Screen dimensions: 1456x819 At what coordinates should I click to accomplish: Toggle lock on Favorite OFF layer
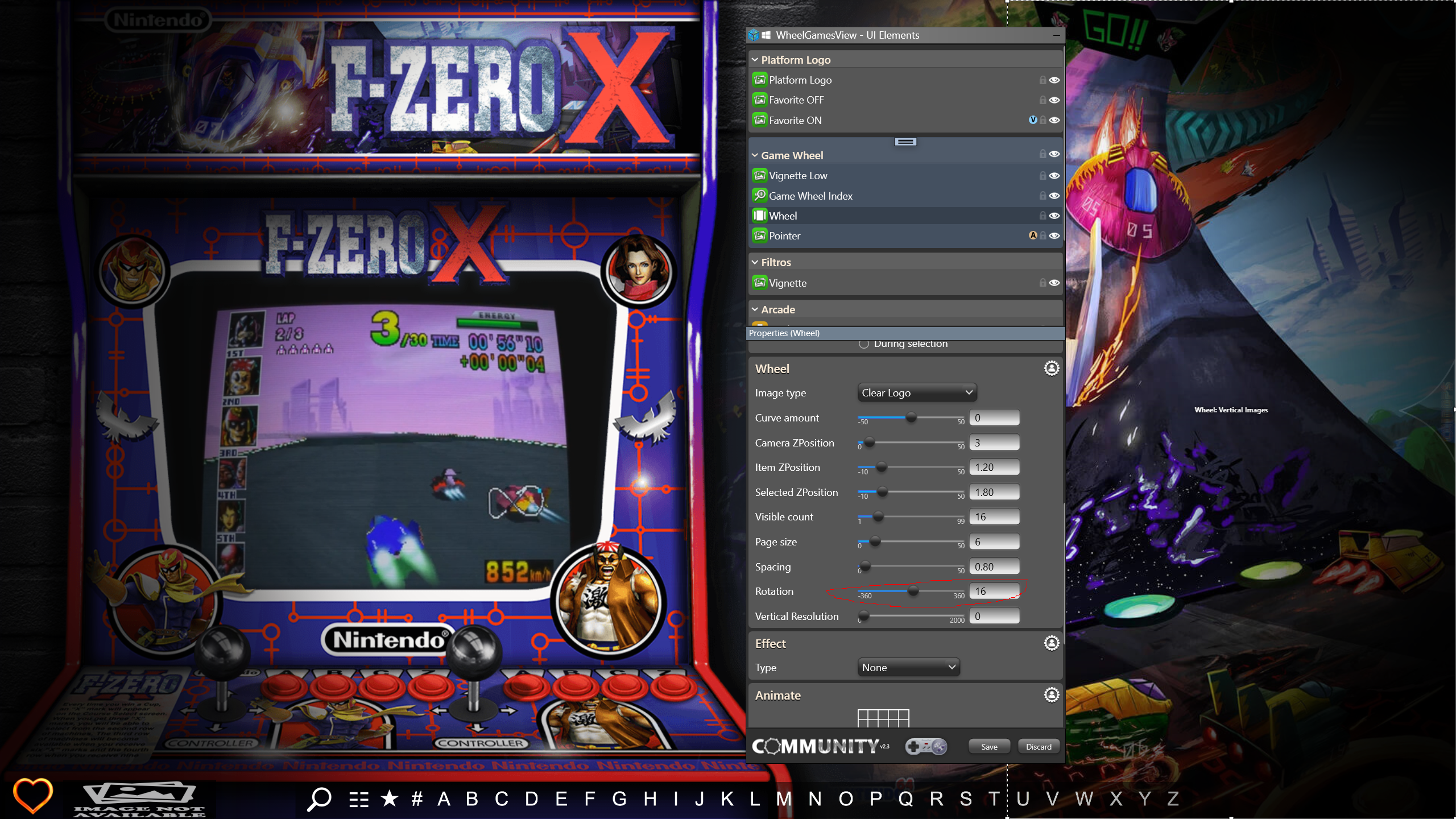click(x=1043, y=100)
